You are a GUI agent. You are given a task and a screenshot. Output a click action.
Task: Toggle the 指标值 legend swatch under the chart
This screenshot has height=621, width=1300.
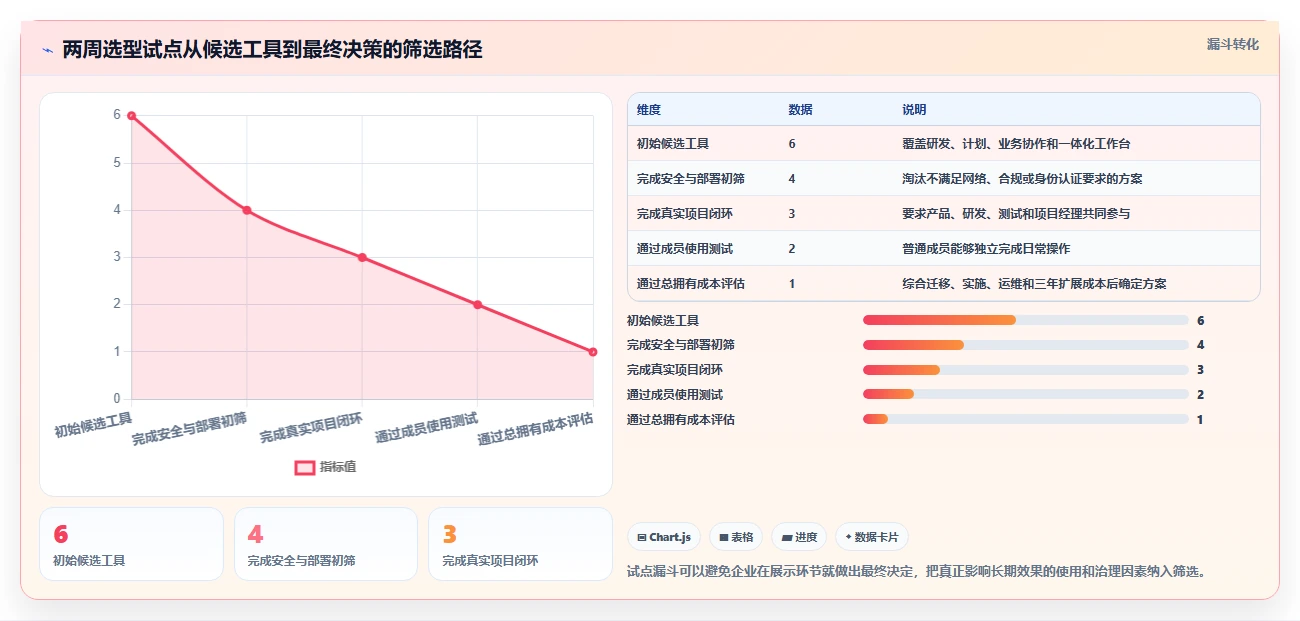point(304,467)
